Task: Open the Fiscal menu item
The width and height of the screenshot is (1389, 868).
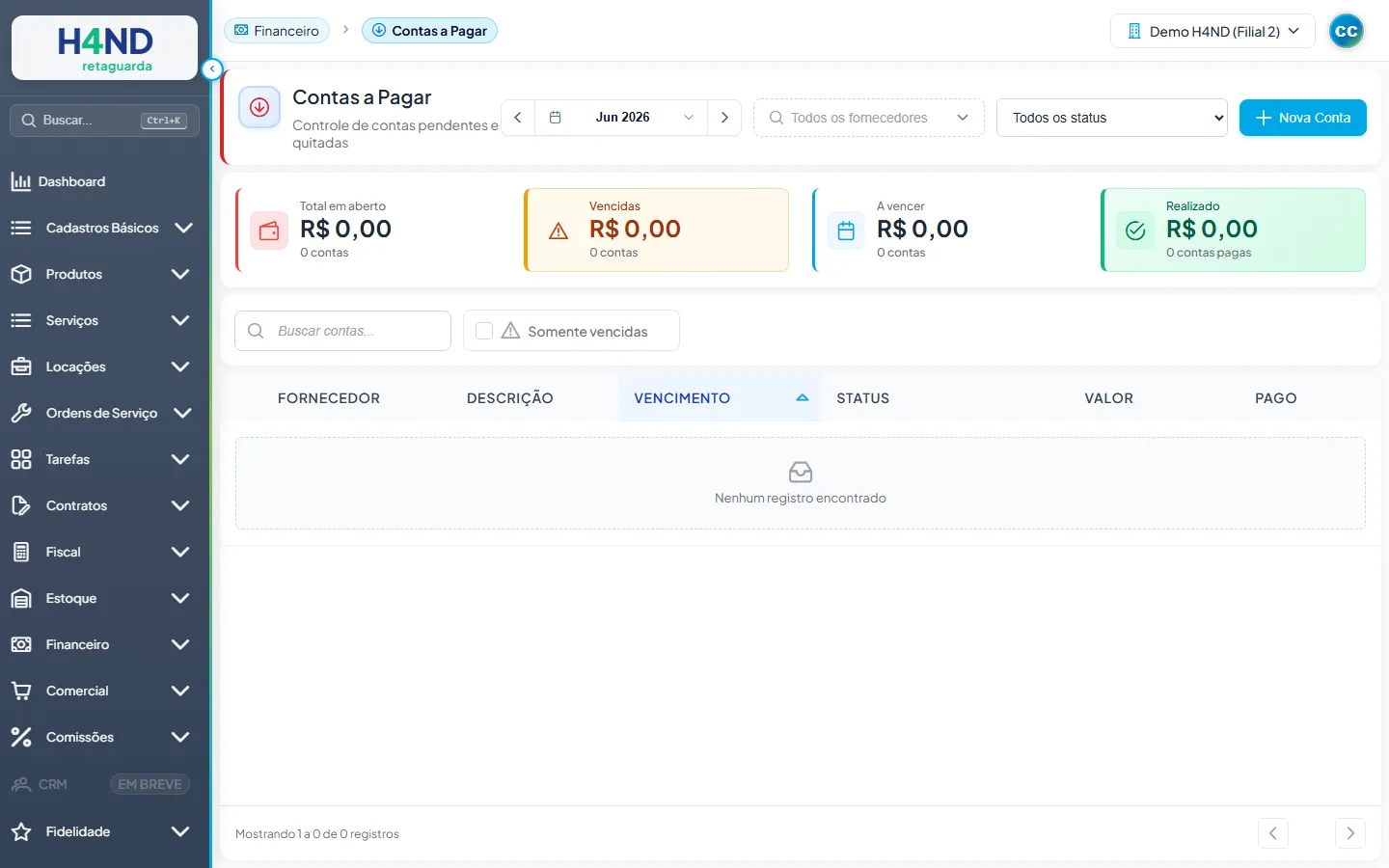Action: pos(105,552)
